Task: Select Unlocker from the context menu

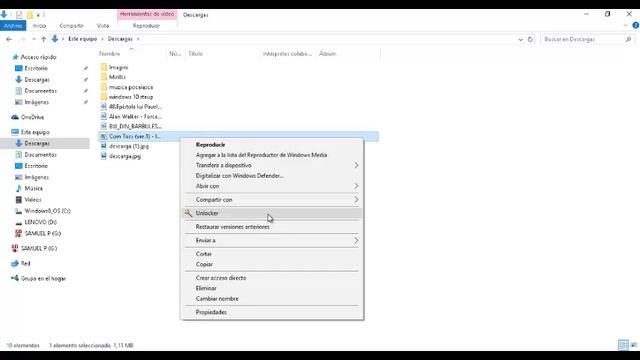Action: (x=272, y=213)
